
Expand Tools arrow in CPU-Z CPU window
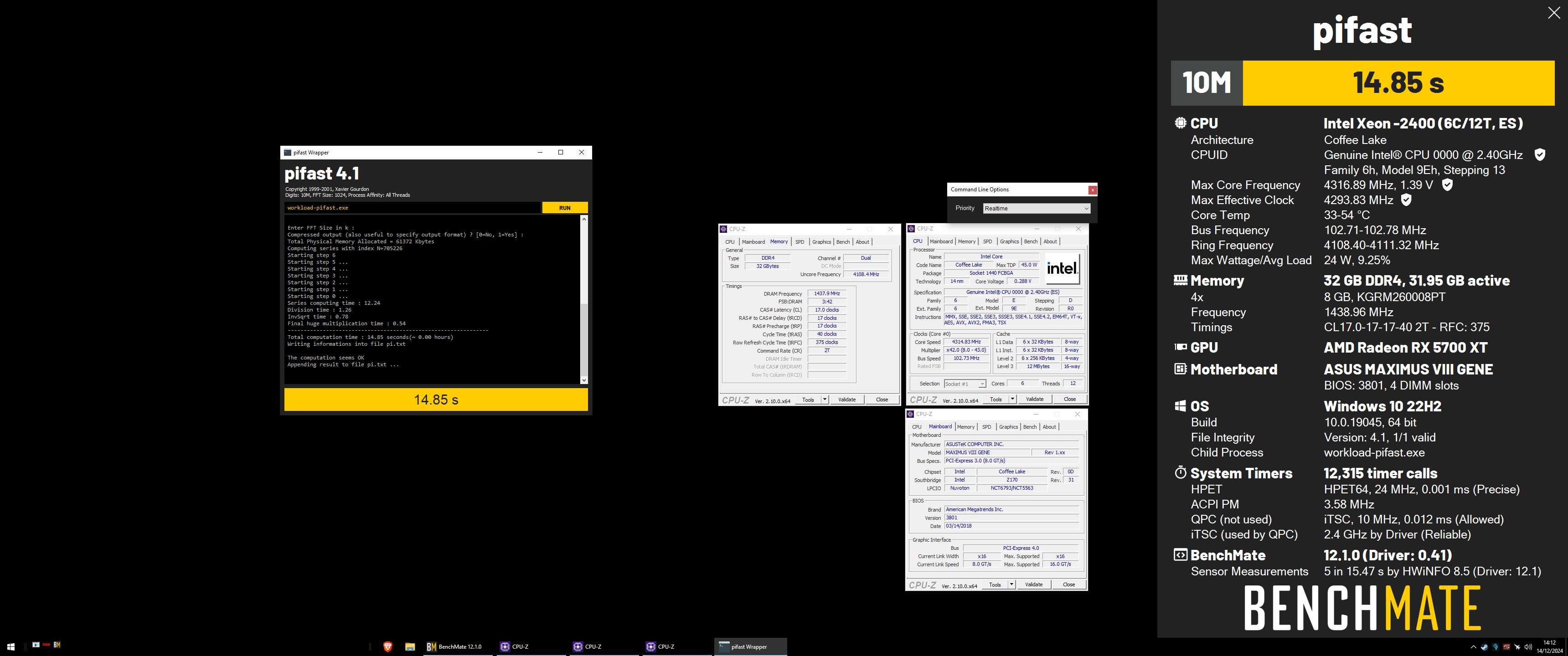(1012, 399)
